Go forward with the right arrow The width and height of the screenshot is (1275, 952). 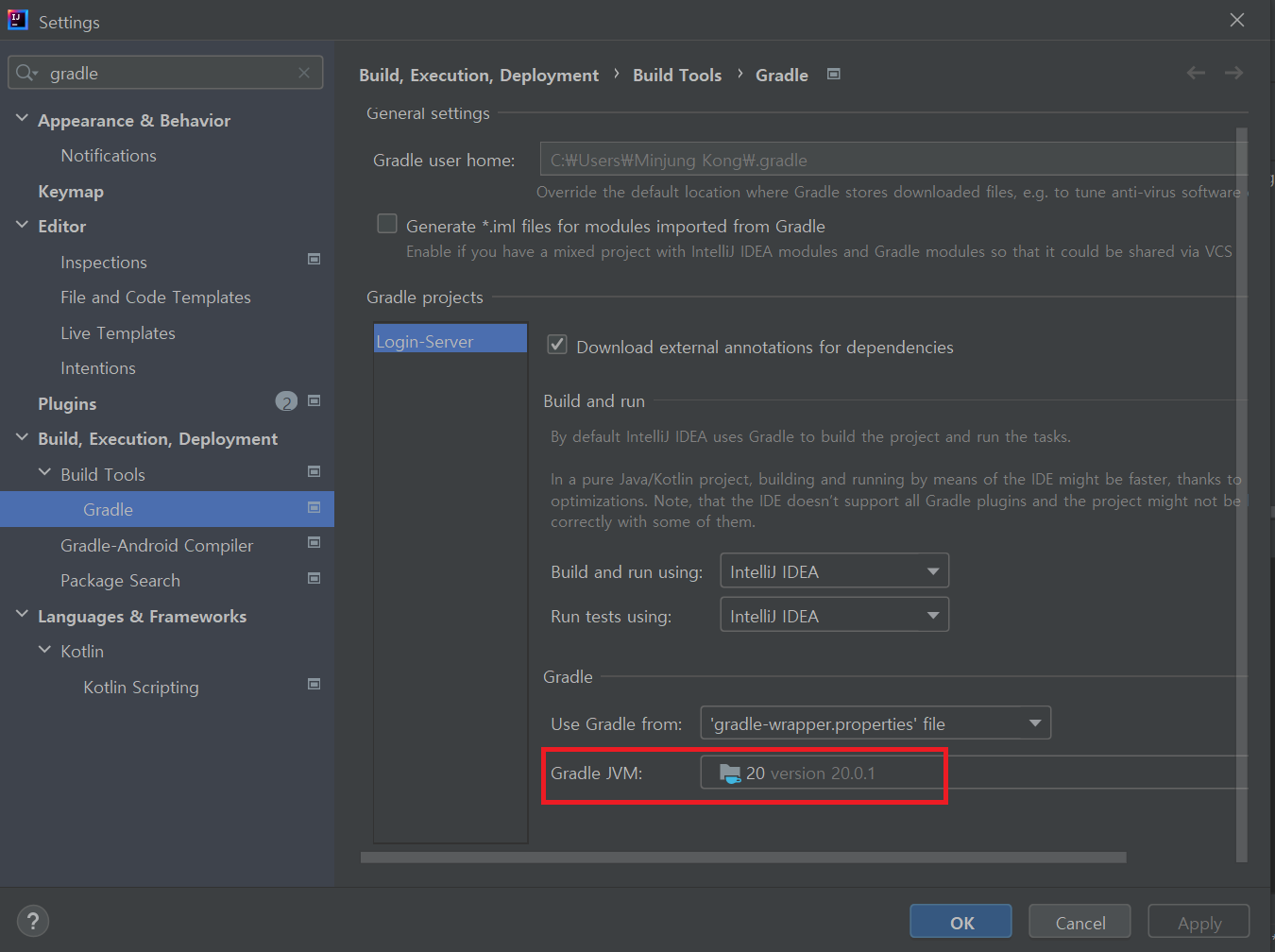[x=1233, y=73]
